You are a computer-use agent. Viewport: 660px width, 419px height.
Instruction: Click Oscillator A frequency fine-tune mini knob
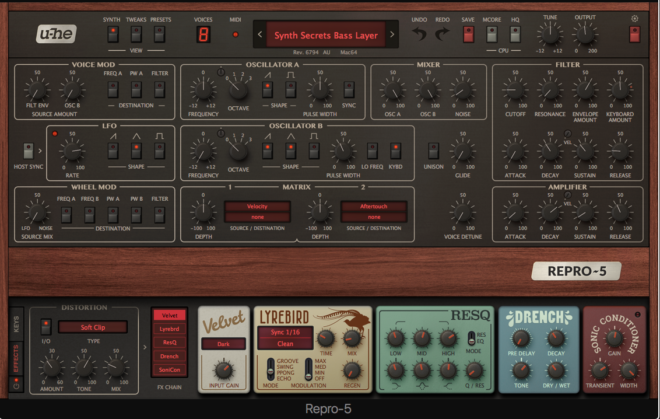[x=221, y=72]
